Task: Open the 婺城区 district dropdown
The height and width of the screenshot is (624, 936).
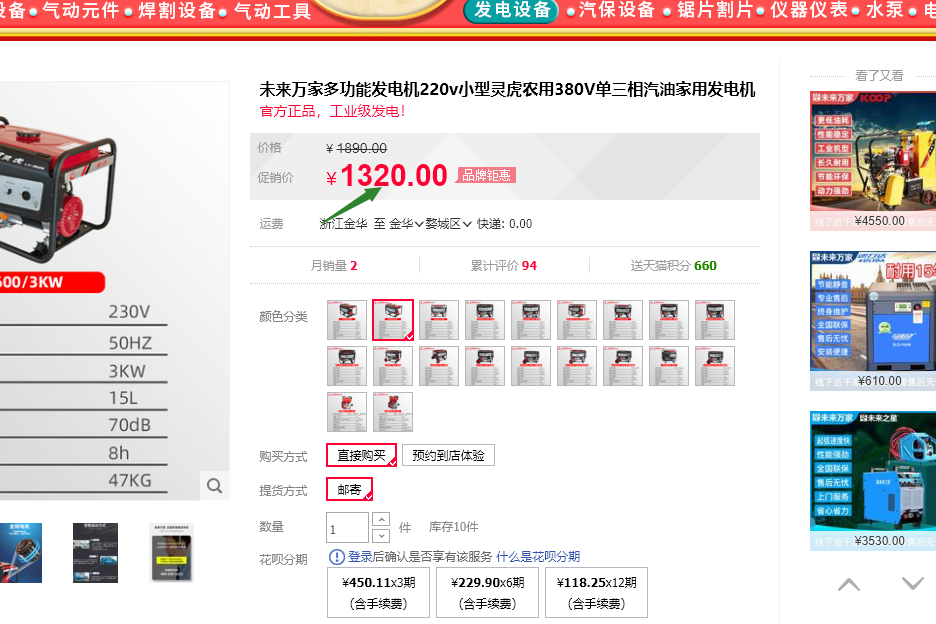Action: (448, 224)
